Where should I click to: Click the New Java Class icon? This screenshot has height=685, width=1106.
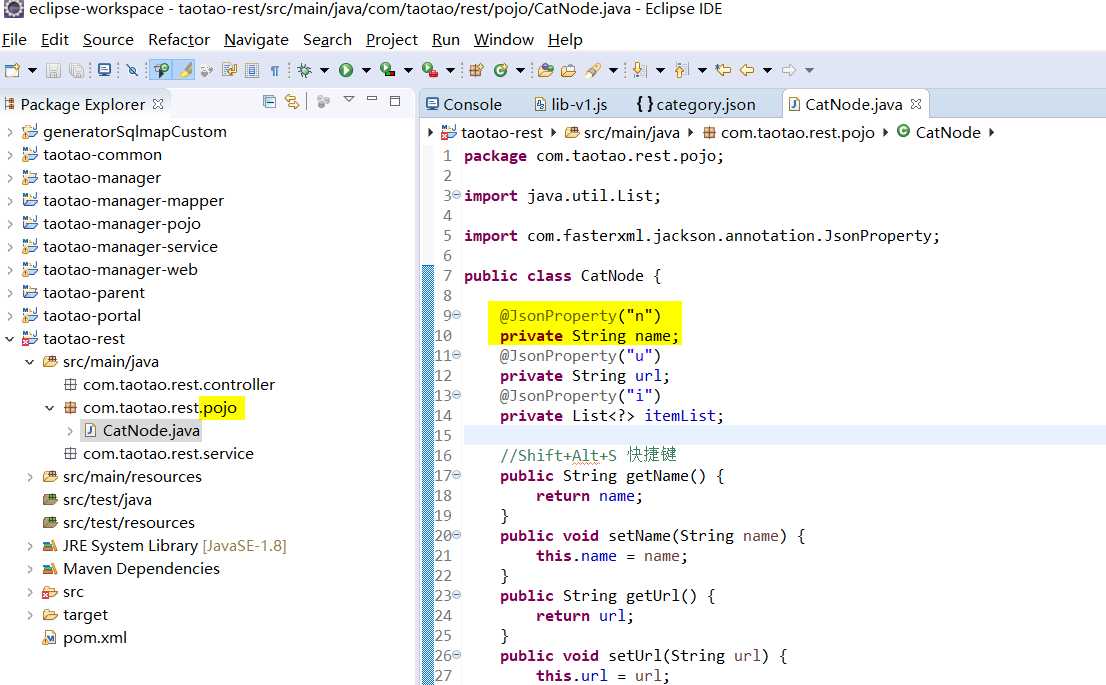[x=501, y=70]
